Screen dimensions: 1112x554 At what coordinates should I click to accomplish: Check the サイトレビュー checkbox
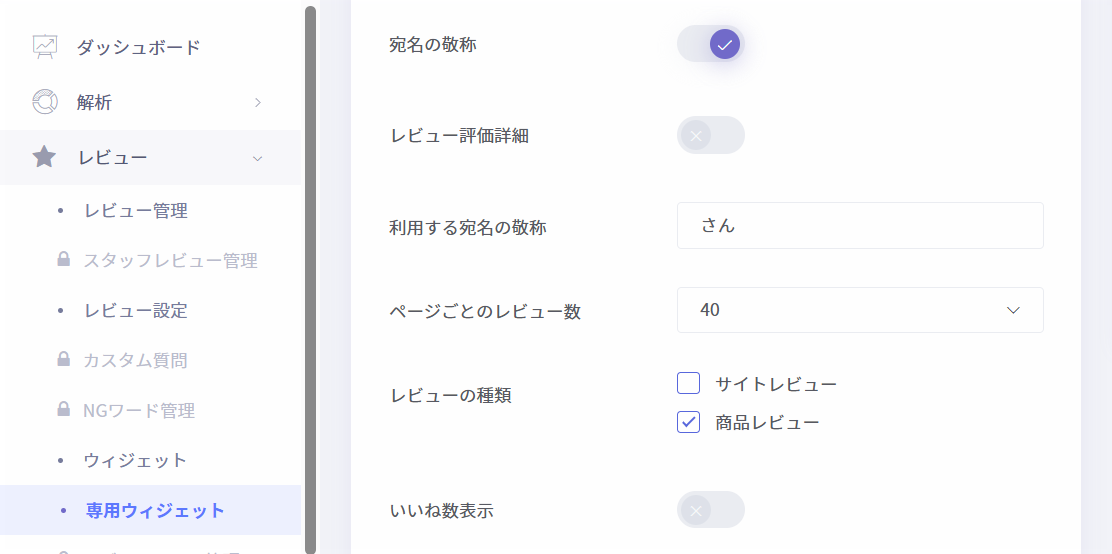coord(689,383)
